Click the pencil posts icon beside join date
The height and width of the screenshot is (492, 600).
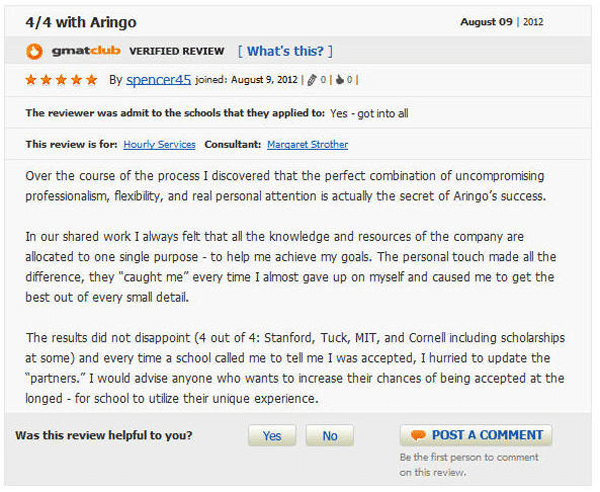pyautogui.click(x=312, y=80)
